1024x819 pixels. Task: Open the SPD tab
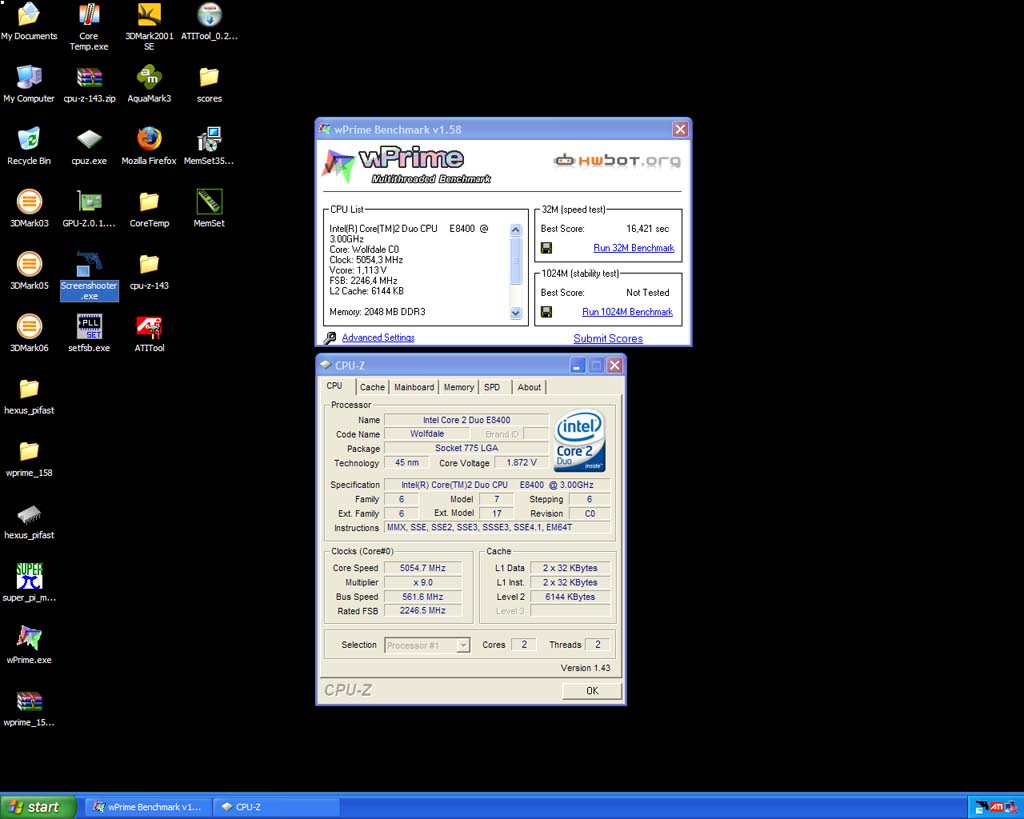[492, 387]
